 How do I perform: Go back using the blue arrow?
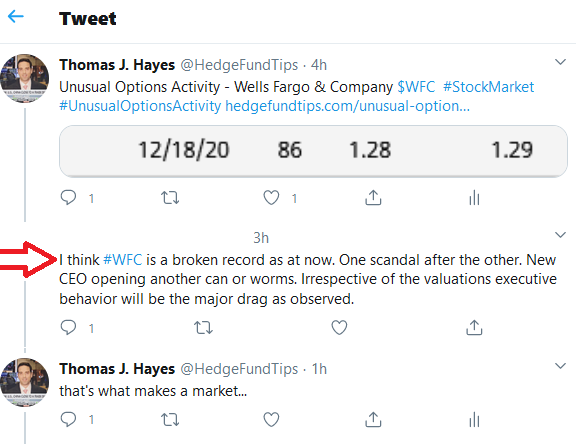point(15,17)
